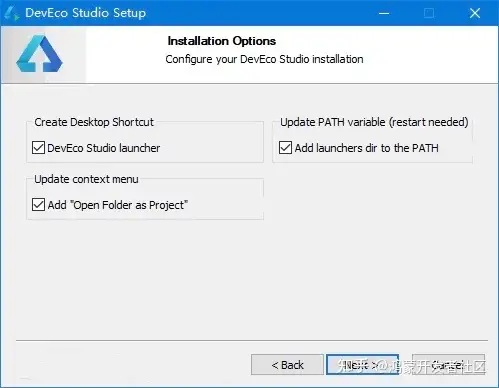Click the DevEco Studio Setup title bar text
Viewport: 499px width, 388px height.
[x=86, y=13]
